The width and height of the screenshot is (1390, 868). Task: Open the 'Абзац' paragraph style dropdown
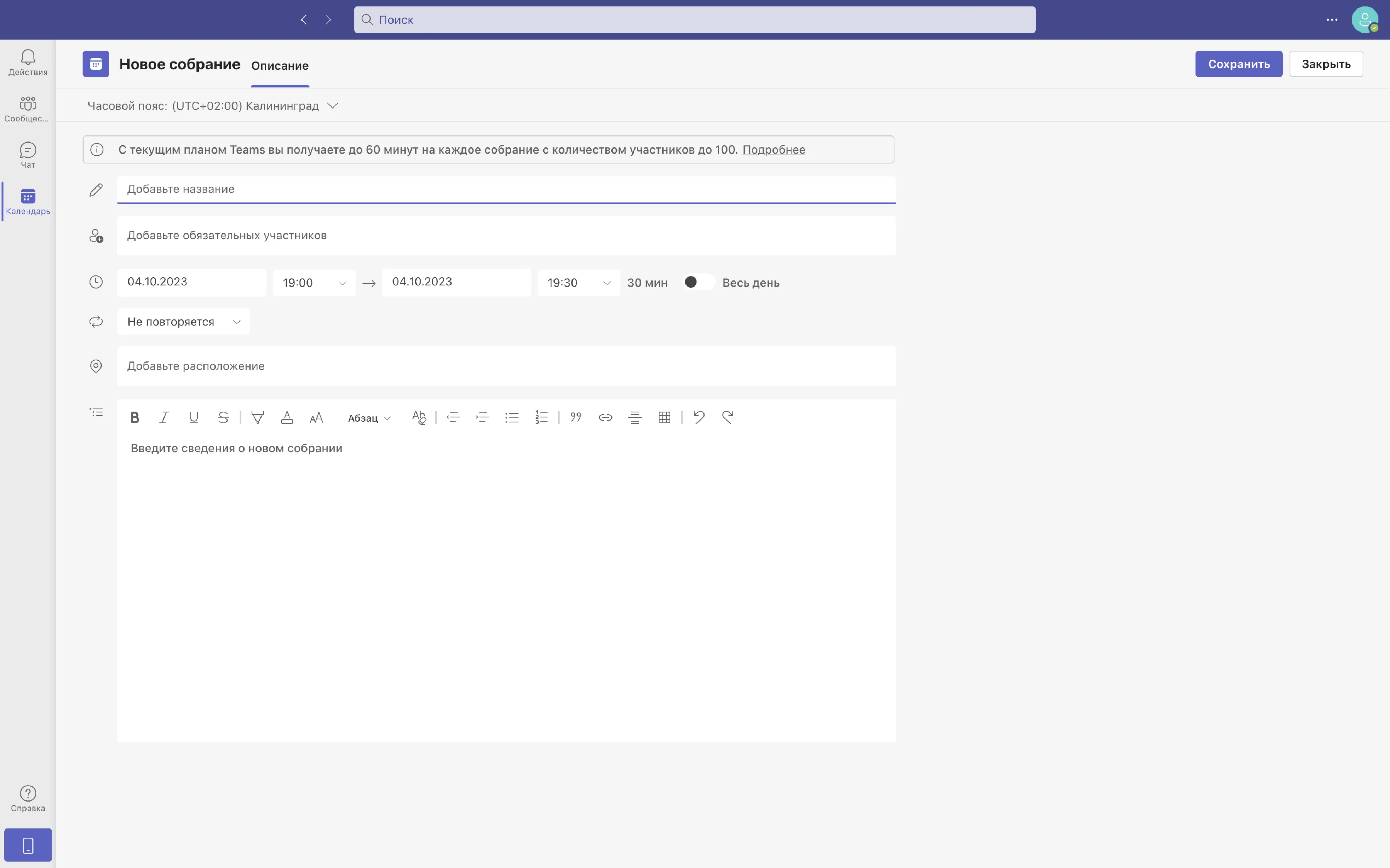(369, 418)
